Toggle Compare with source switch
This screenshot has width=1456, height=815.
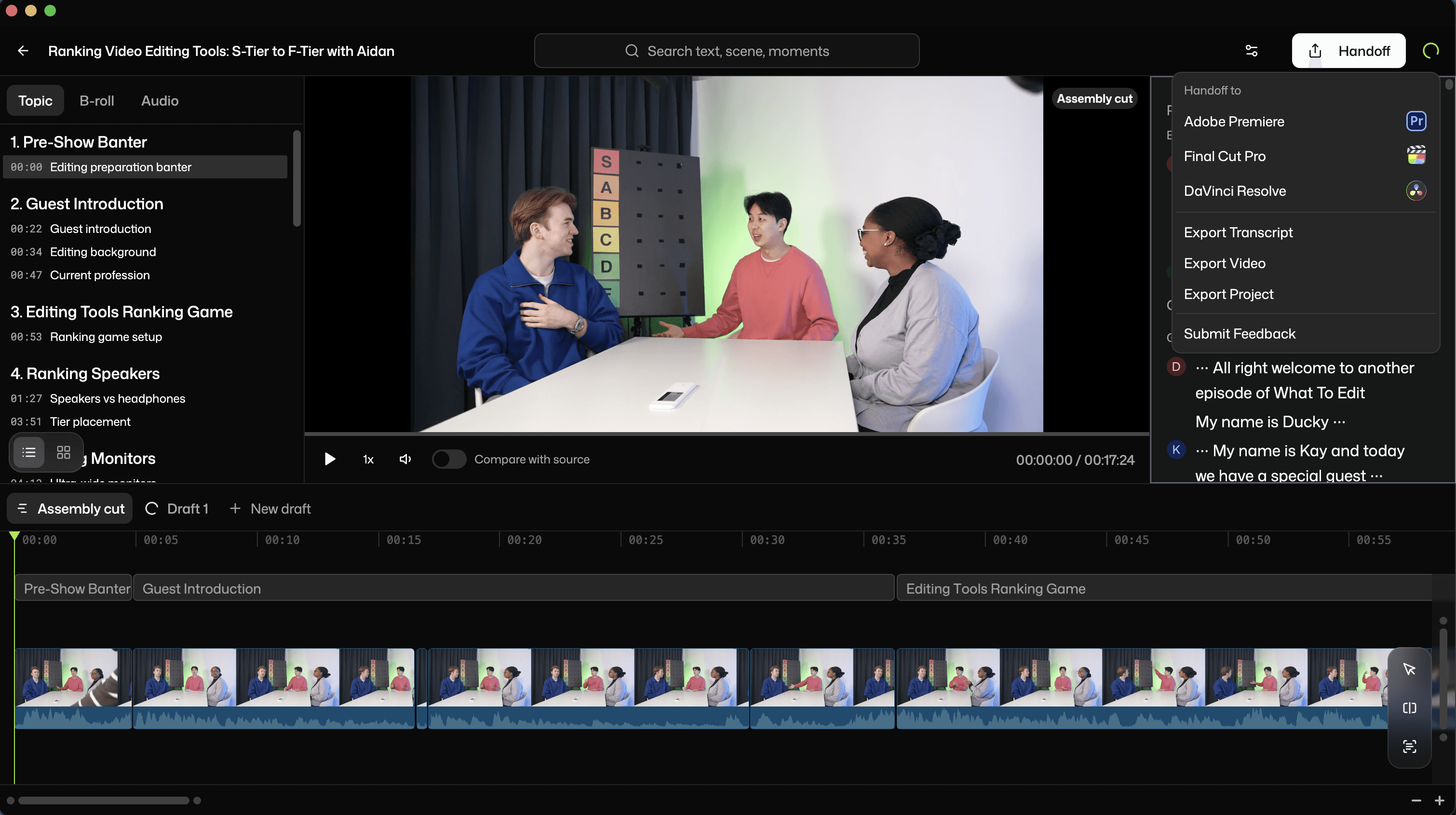click(449, 459)
